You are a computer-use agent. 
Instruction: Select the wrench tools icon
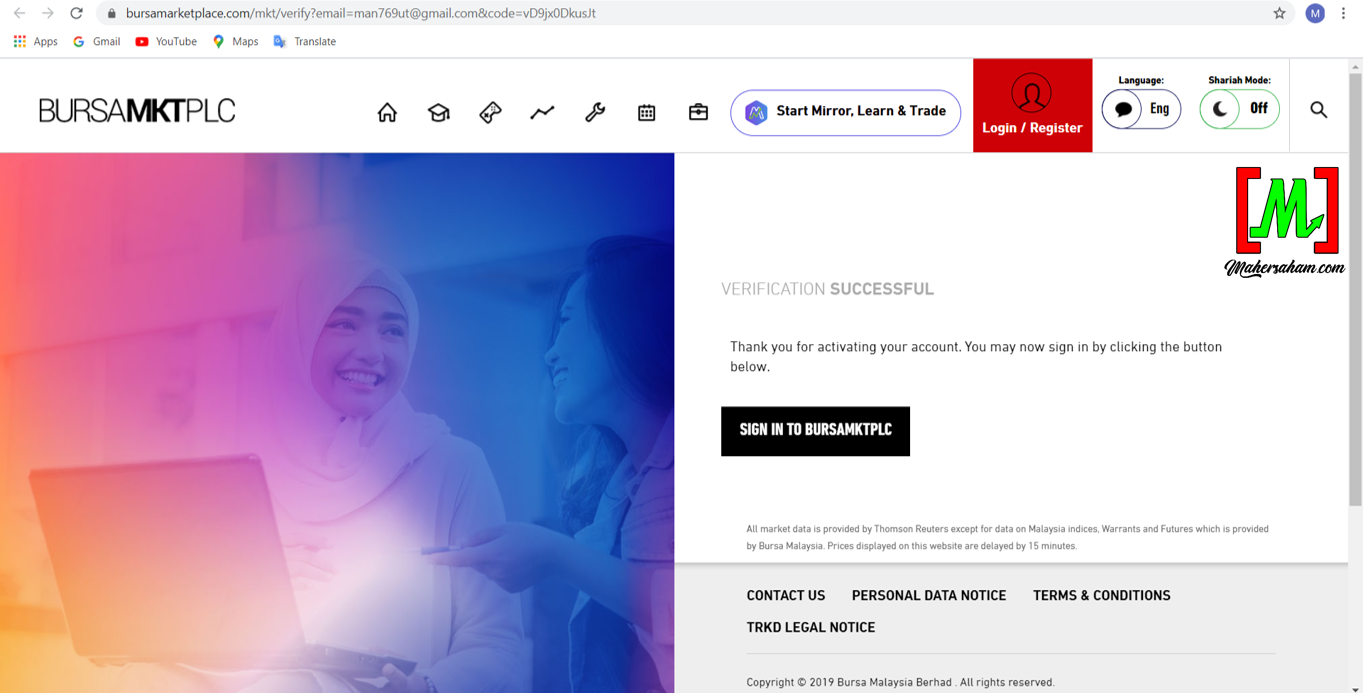click(595, 112)
